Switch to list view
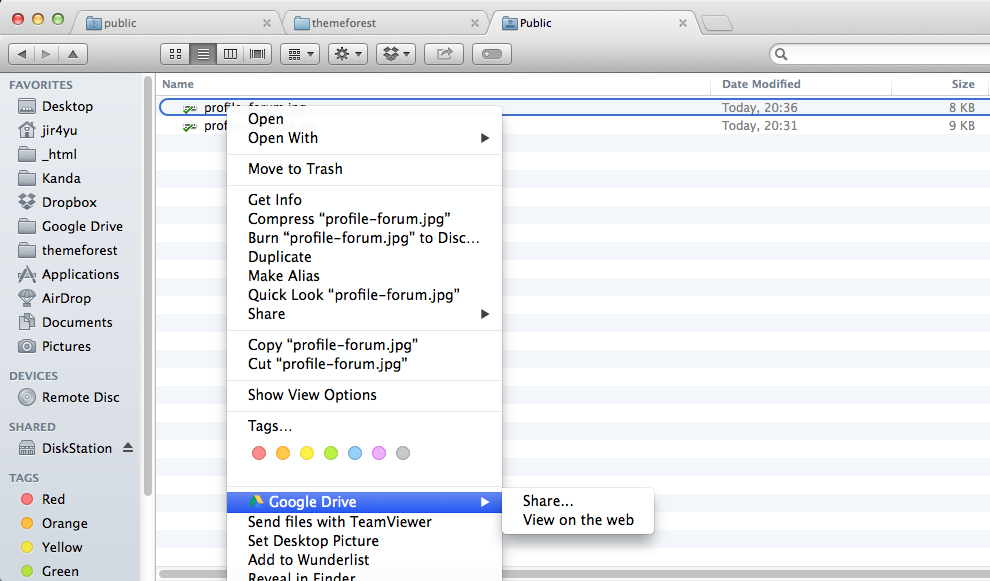The height and width of the screenshot is (581, 990). 203,54
